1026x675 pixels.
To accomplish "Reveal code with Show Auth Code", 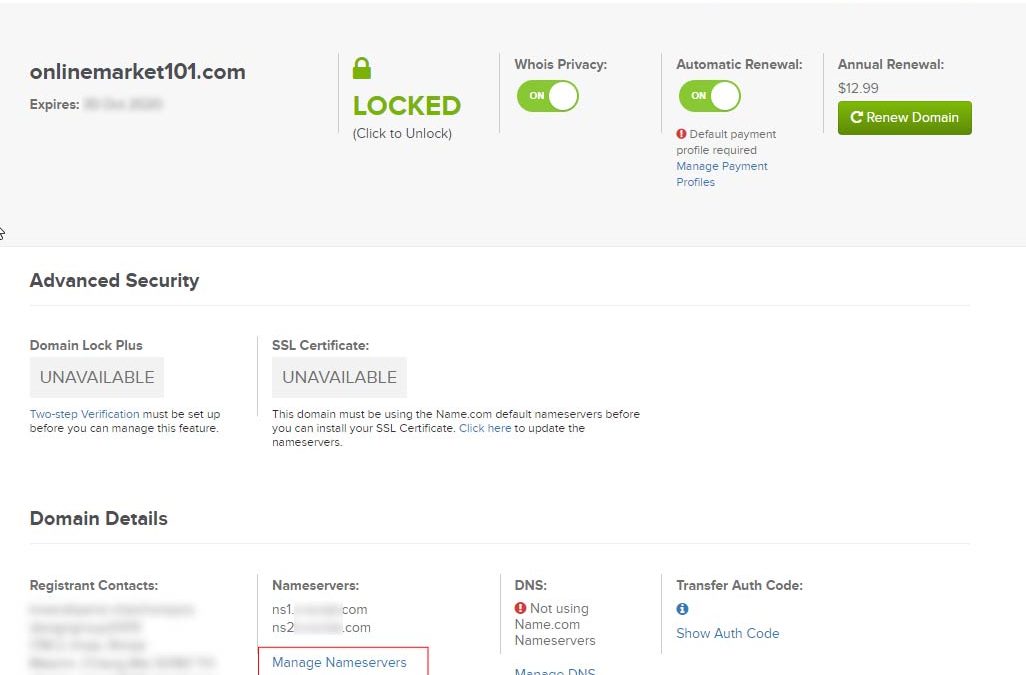I will coord(728,633).
